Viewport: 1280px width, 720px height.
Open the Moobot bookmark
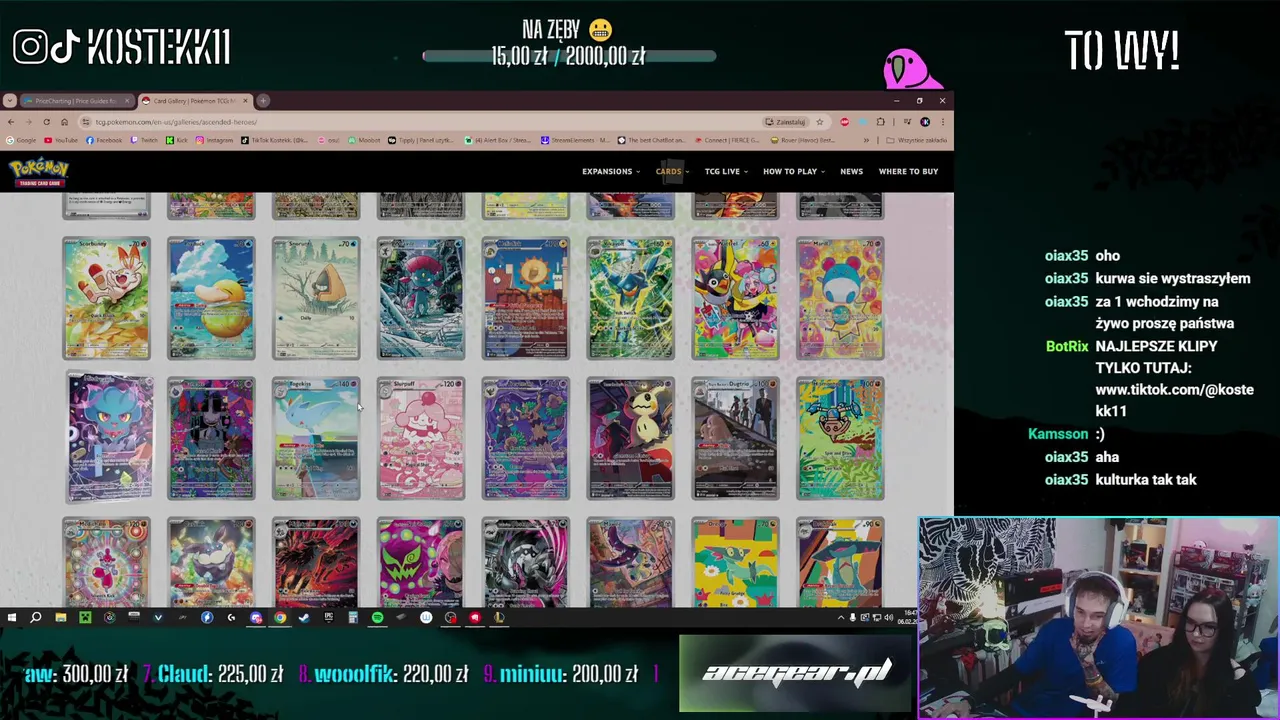(364, 140)
